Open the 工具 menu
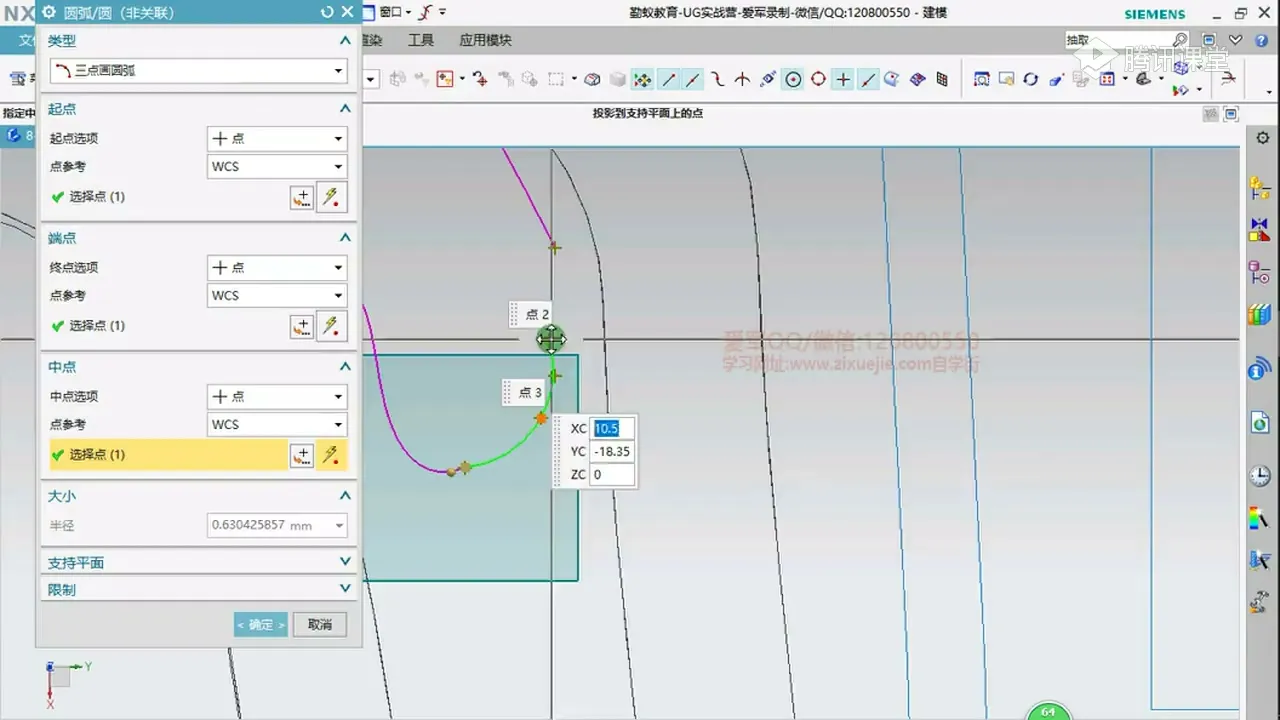 (421, 40)
